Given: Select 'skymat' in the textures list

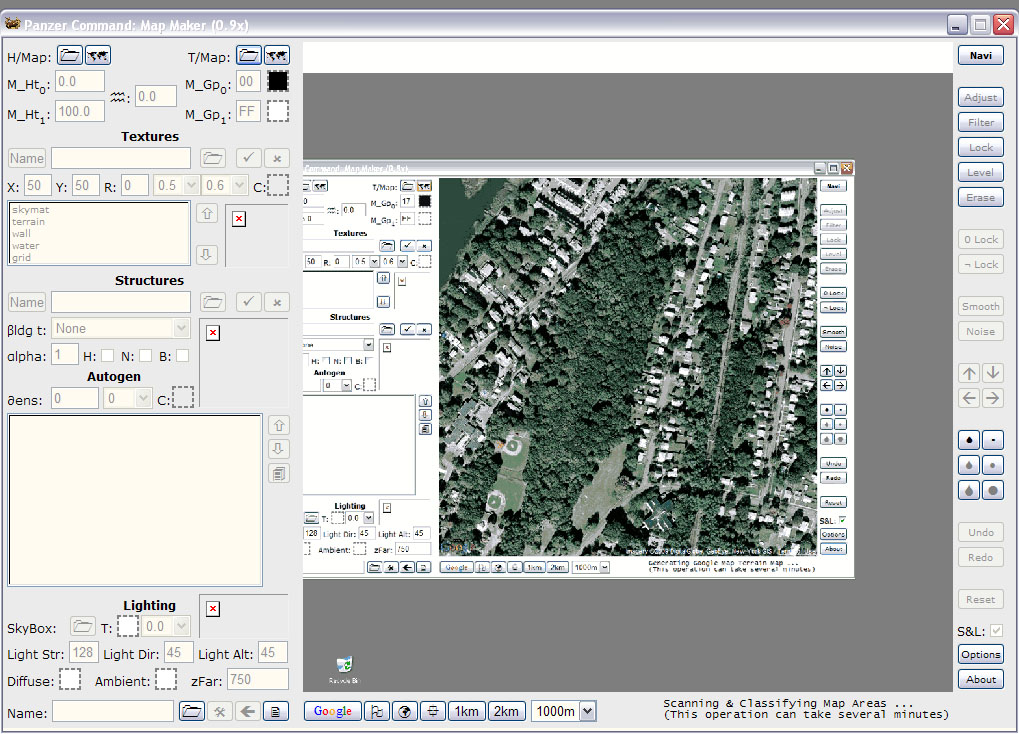Looking at the screenshot, I should point(31,209).
